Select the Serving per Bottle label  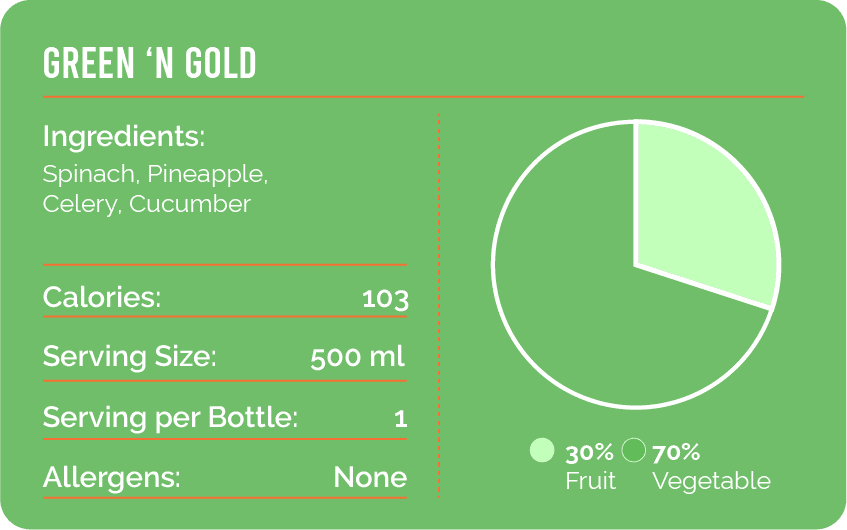click(170, 417)
